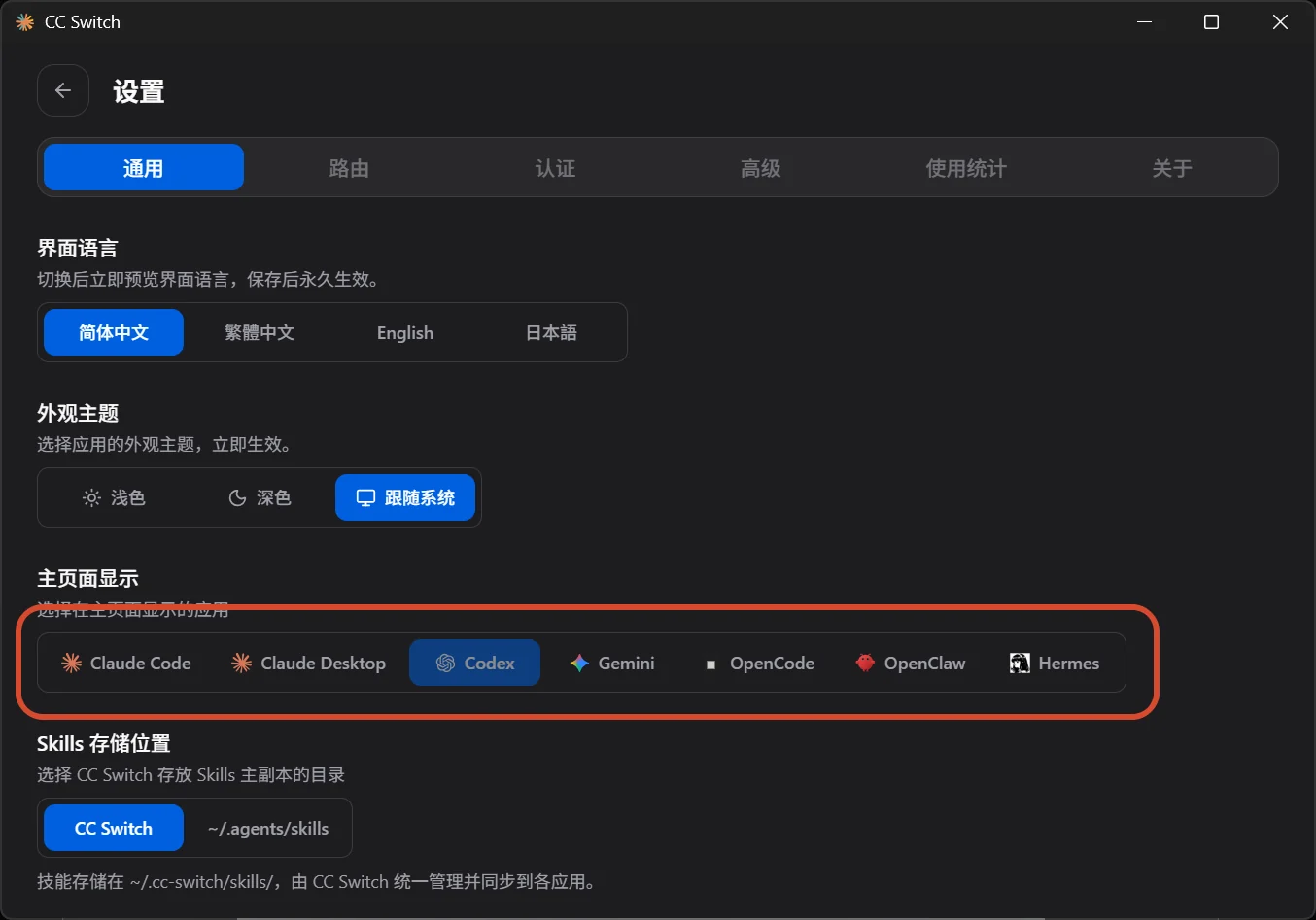Open the 关于 settings tab
The image size is (1316, 920).
[x=1172, y=167]
